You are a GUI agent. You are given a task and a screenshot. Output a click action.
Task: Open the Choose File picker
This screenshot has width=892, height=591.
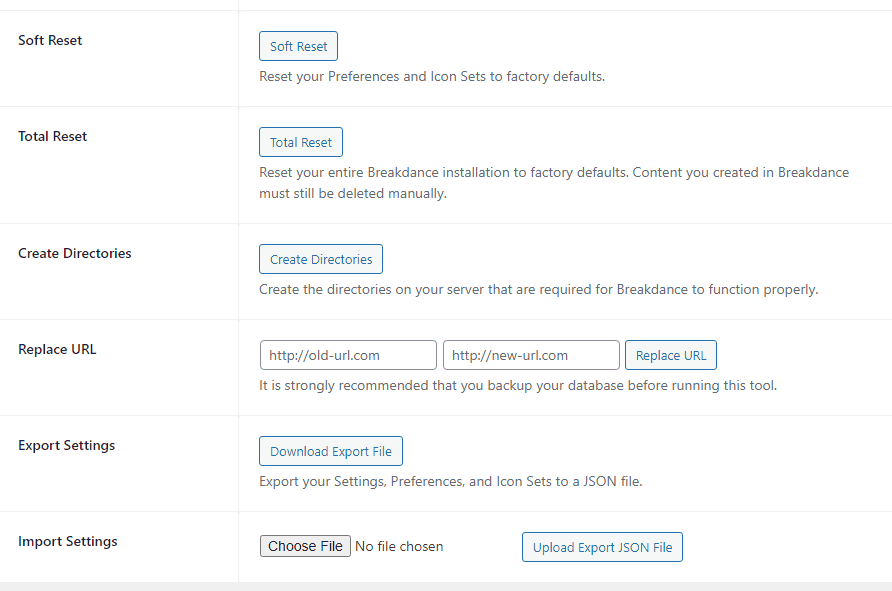click(x=305, y=546)
